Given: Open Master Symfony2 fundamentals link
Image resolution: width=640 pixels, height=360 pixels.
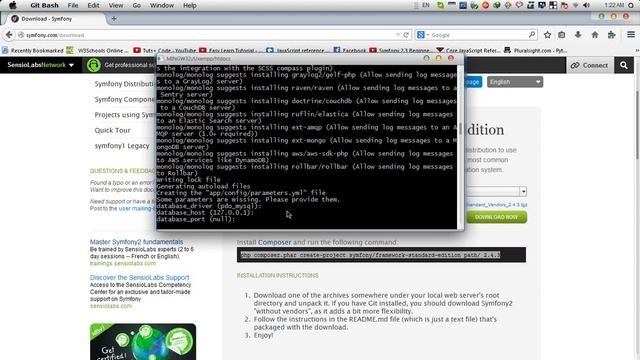Looking at the screenshot, I should (x=136, y=242).
